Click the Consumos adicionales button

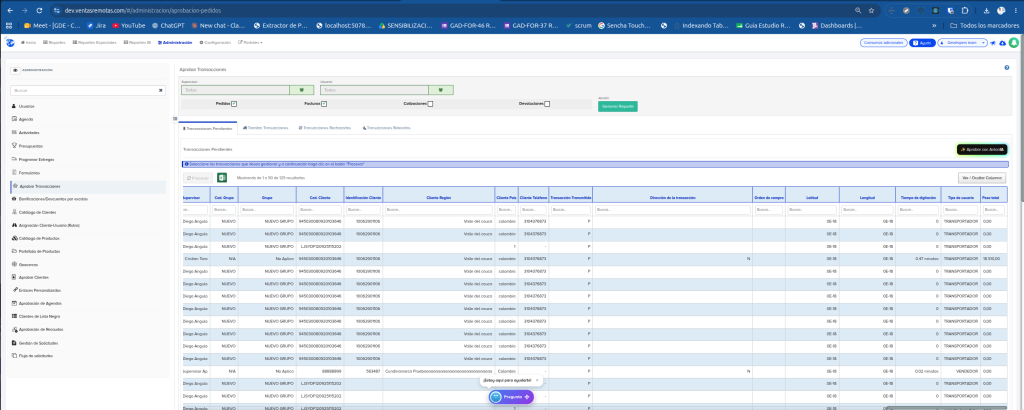[883, 42]
